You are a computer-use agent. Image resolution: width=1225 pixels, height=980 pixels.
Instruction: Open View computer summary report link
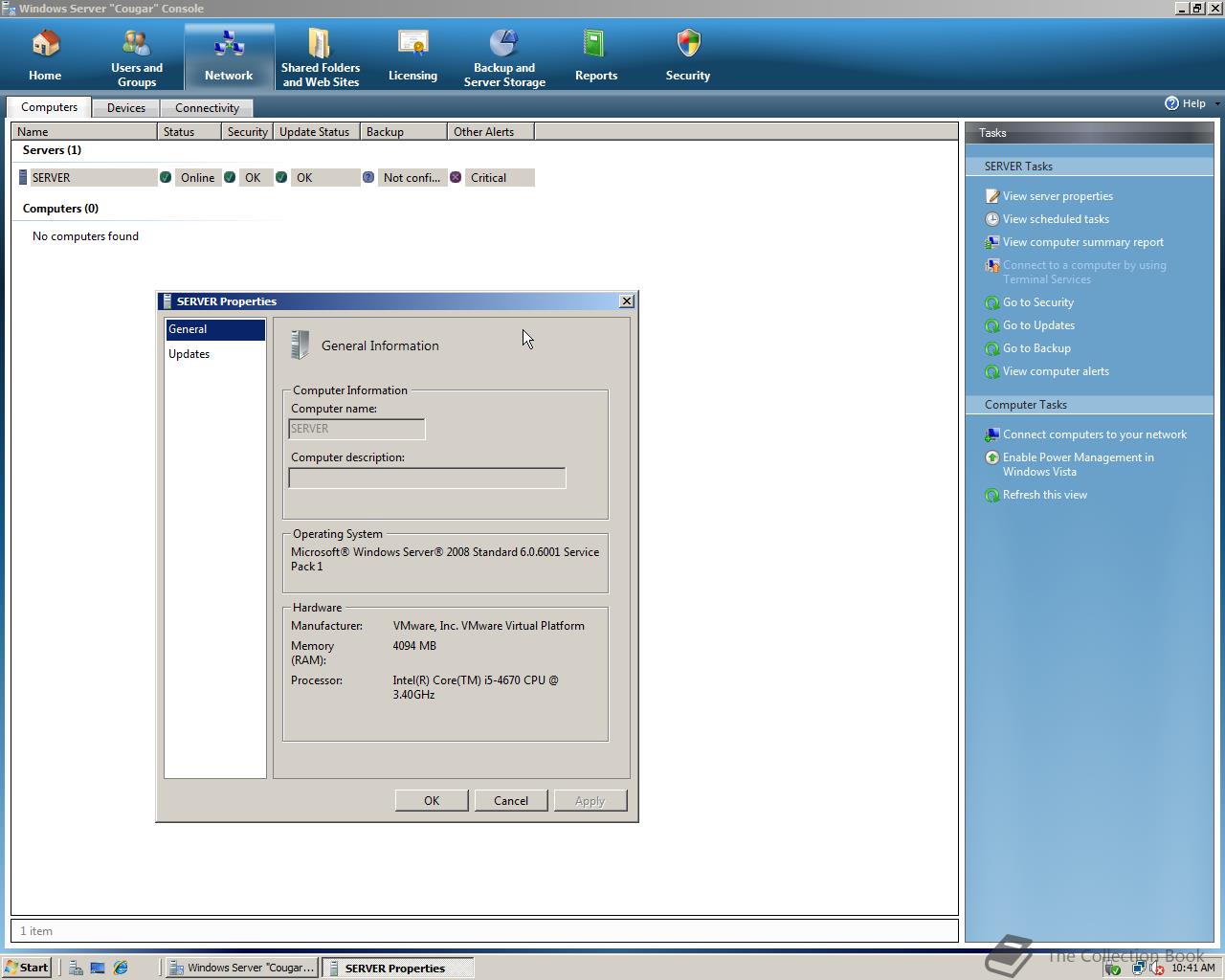(x=1083, y=242)
